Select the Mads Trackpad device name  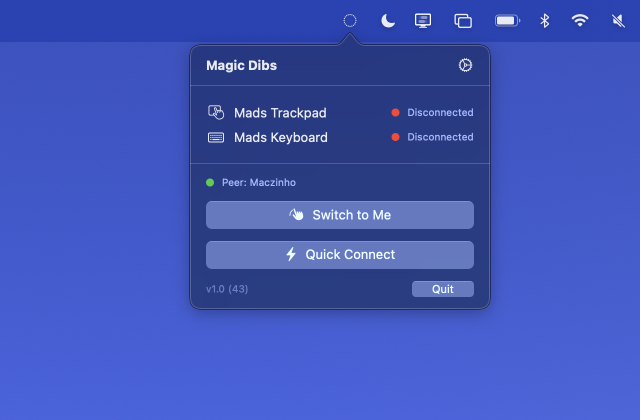(x=280, y=113)
